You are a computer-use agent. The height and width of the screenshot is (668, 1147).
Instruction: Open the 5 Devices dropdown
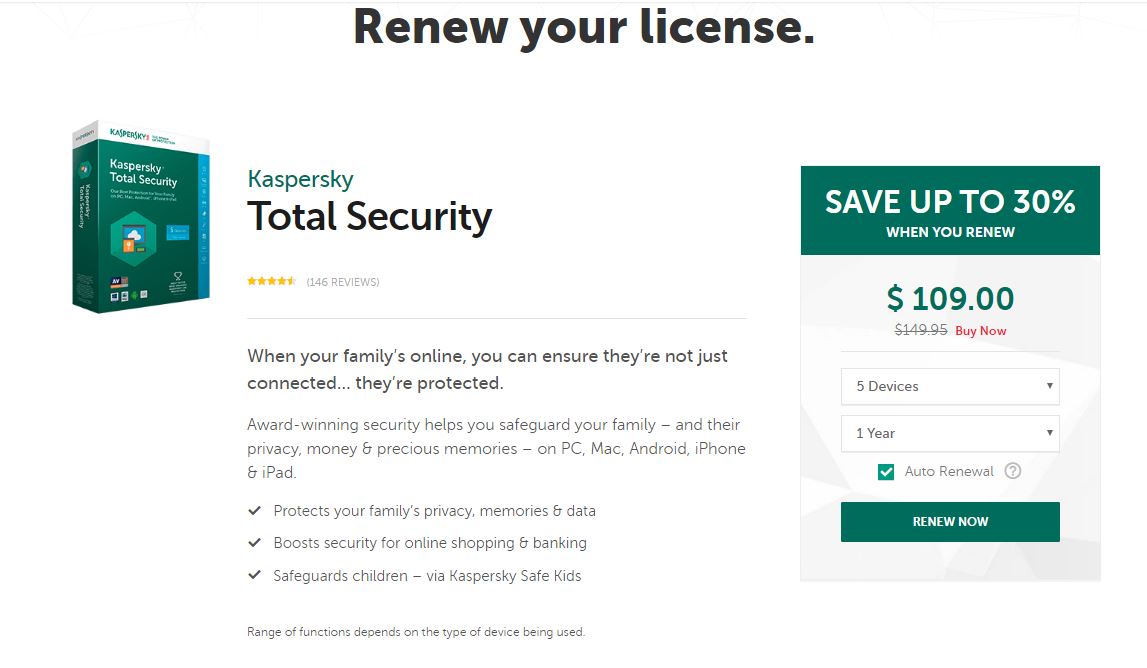pyautogui.click(x=950, y=386)
